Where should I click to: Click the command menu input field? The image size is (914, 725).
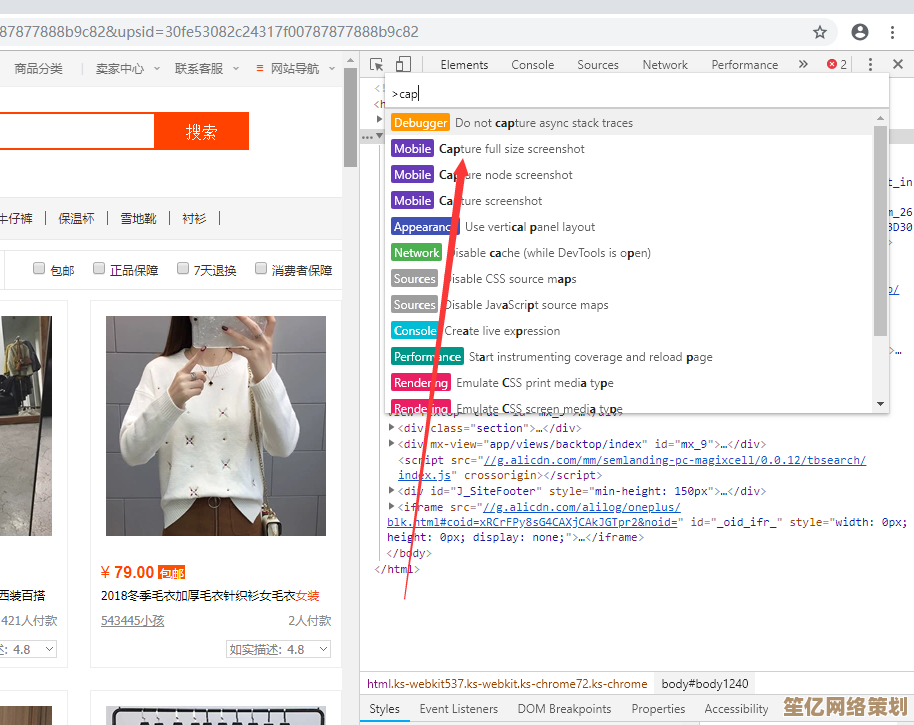point(637,93)
